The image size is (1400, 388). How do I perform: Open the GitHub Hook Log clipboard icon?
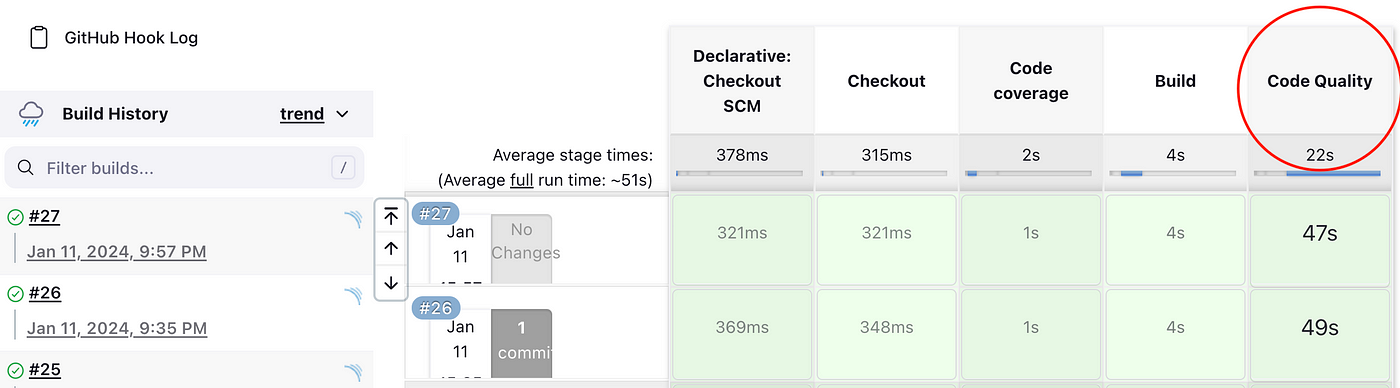point(39,38)
